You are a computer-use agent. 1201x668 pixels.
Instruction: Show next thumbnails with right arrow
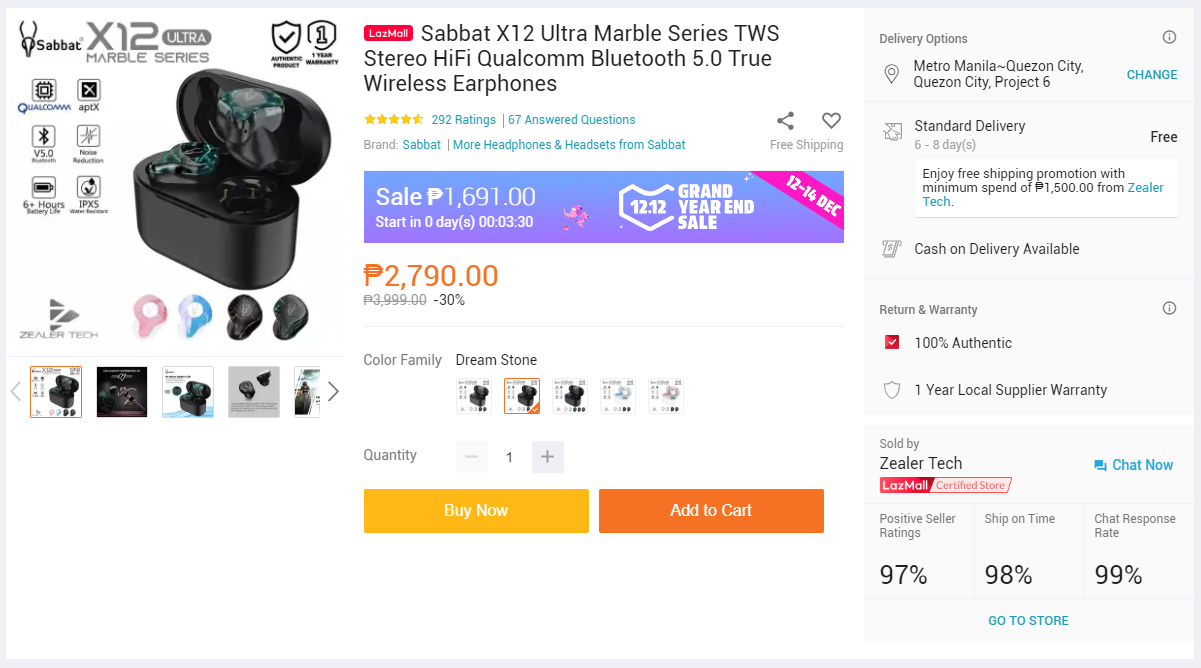click(x=333, y=391)
